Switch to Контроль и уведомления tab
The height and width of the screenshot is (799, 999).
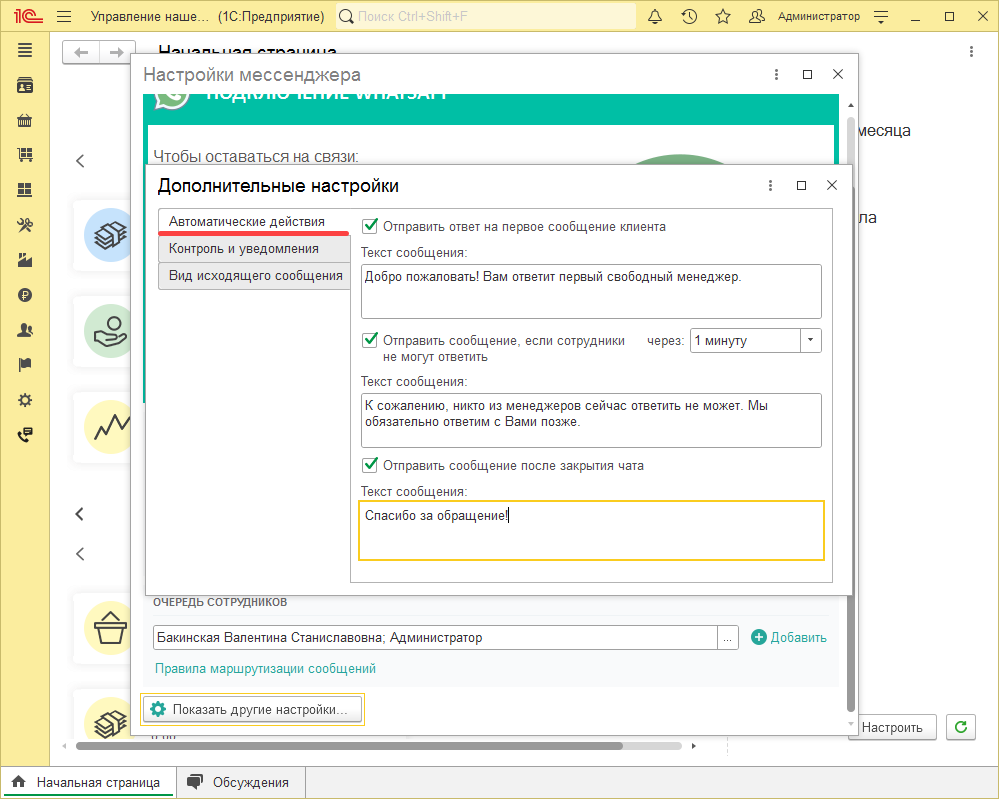[244, 249]
